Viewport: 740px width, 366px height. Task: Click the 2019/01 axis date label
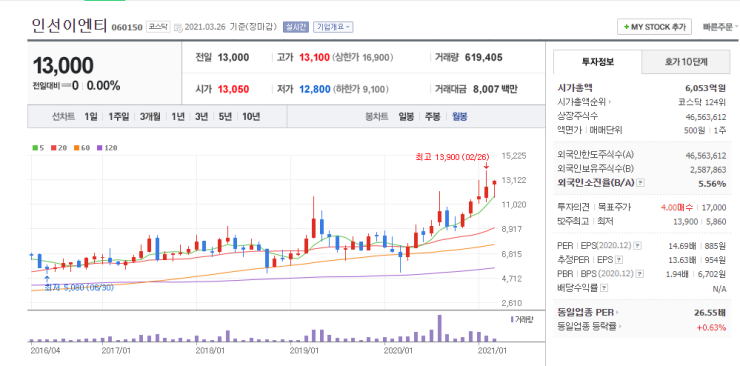304,350
